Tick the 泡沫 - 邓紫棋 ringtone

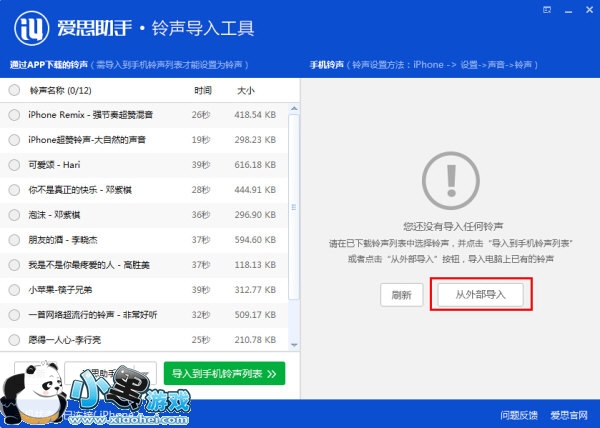[14, 215]
